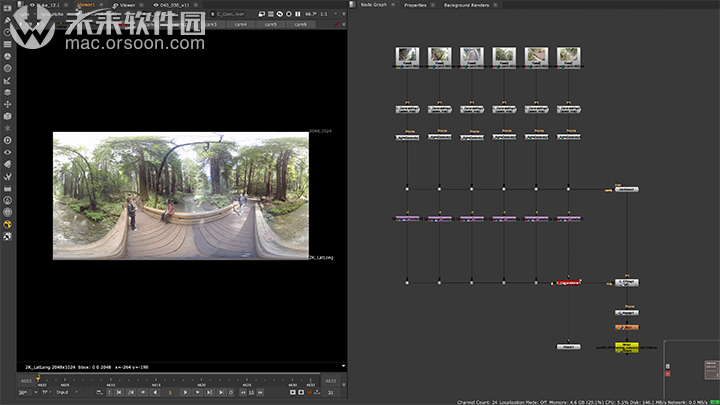This screenshot has width=720, height=405.
Task: Open the Filter nodes toolbar menu
Action: pos(7,68)
